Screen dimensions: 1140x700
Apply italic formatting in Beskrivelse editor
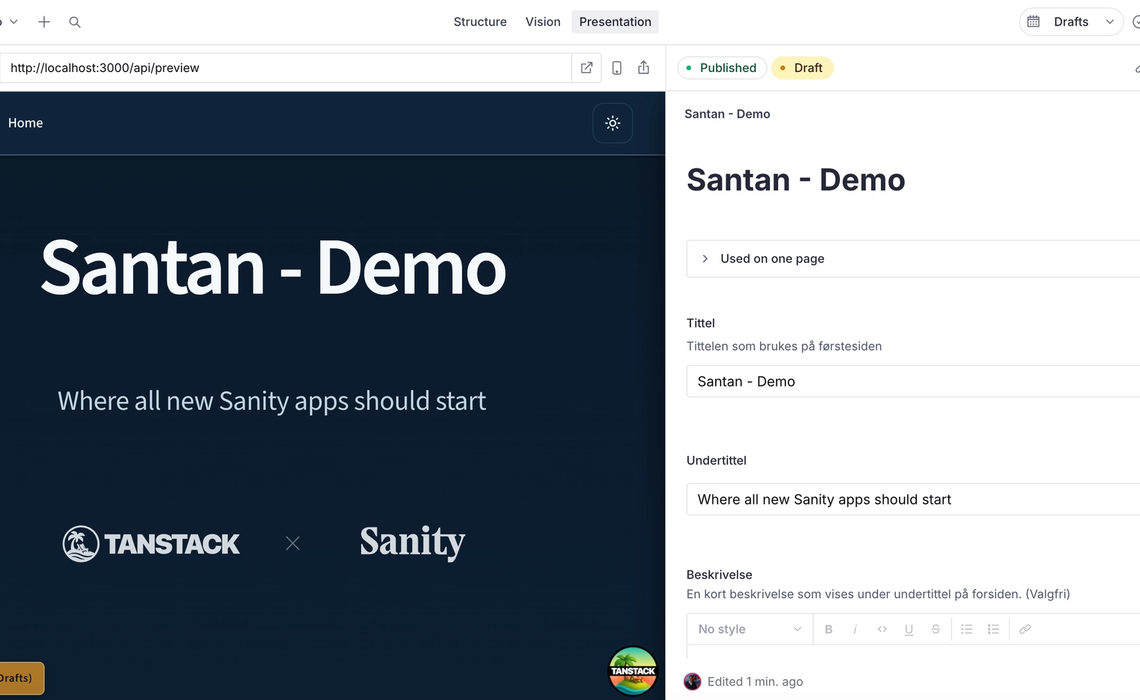click(x=855, y=629)
